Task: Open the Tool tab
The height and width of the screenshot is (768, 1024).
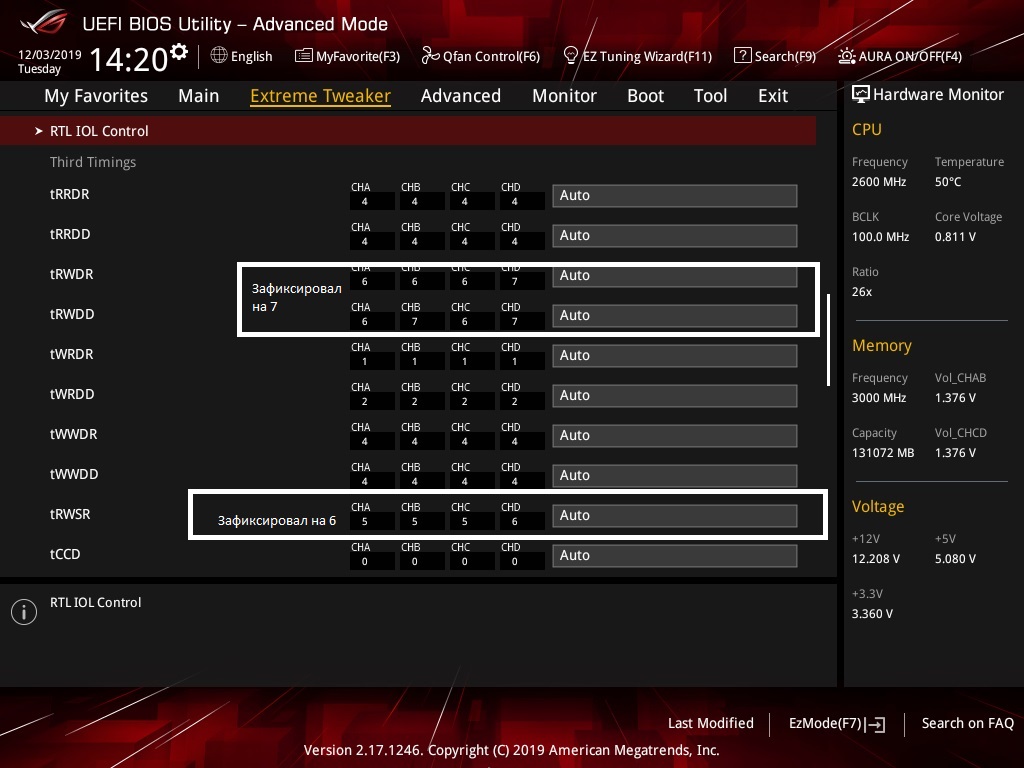Action: [x=711, y=96]
